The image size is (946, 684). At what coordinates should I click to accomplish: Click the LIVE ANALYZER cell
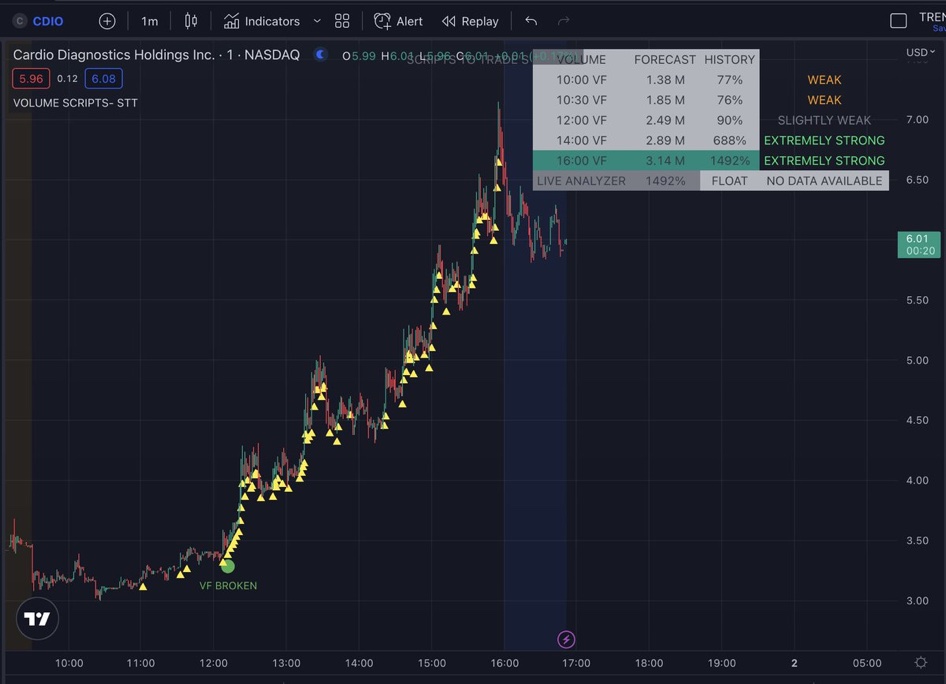coord(581,181)
